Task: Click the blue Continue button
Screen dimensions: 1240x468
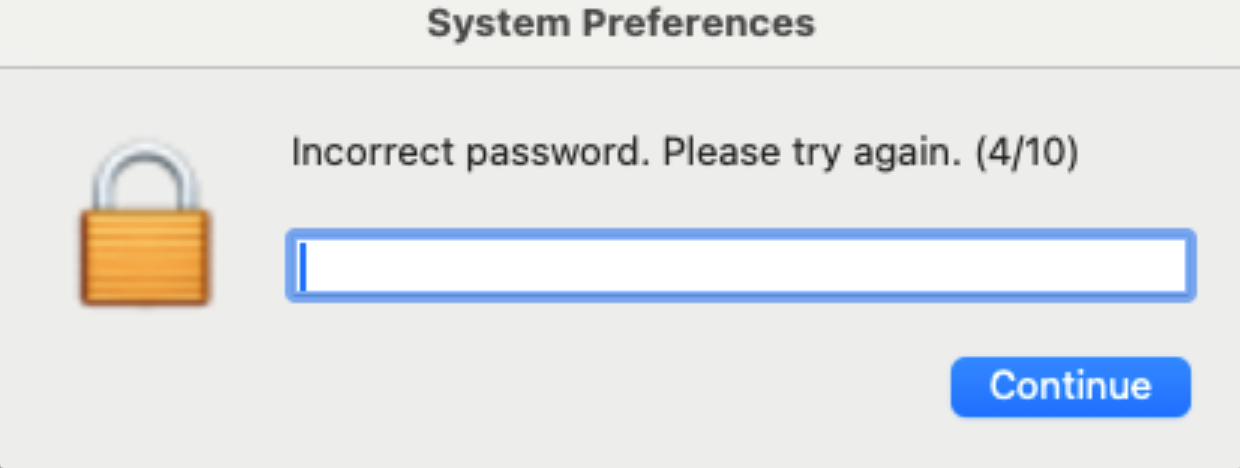Action: [x=1070, y=386]
